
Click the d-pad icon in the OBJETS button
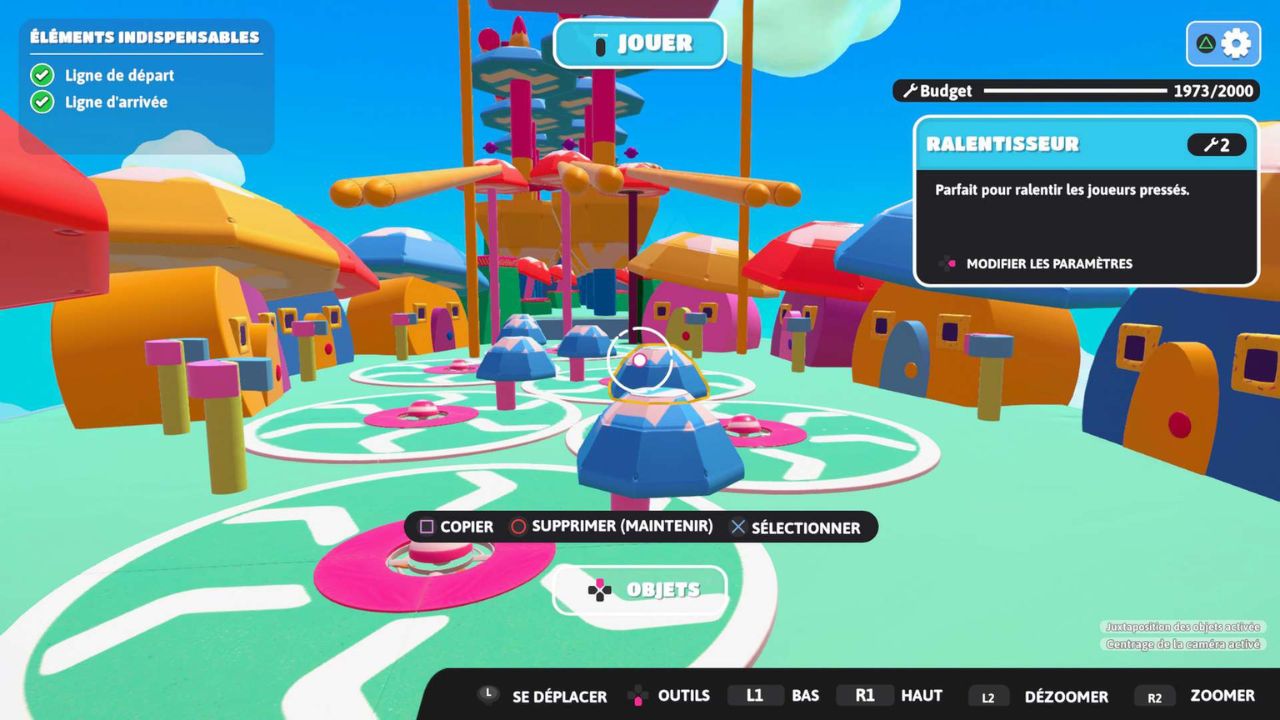[600, 590]
